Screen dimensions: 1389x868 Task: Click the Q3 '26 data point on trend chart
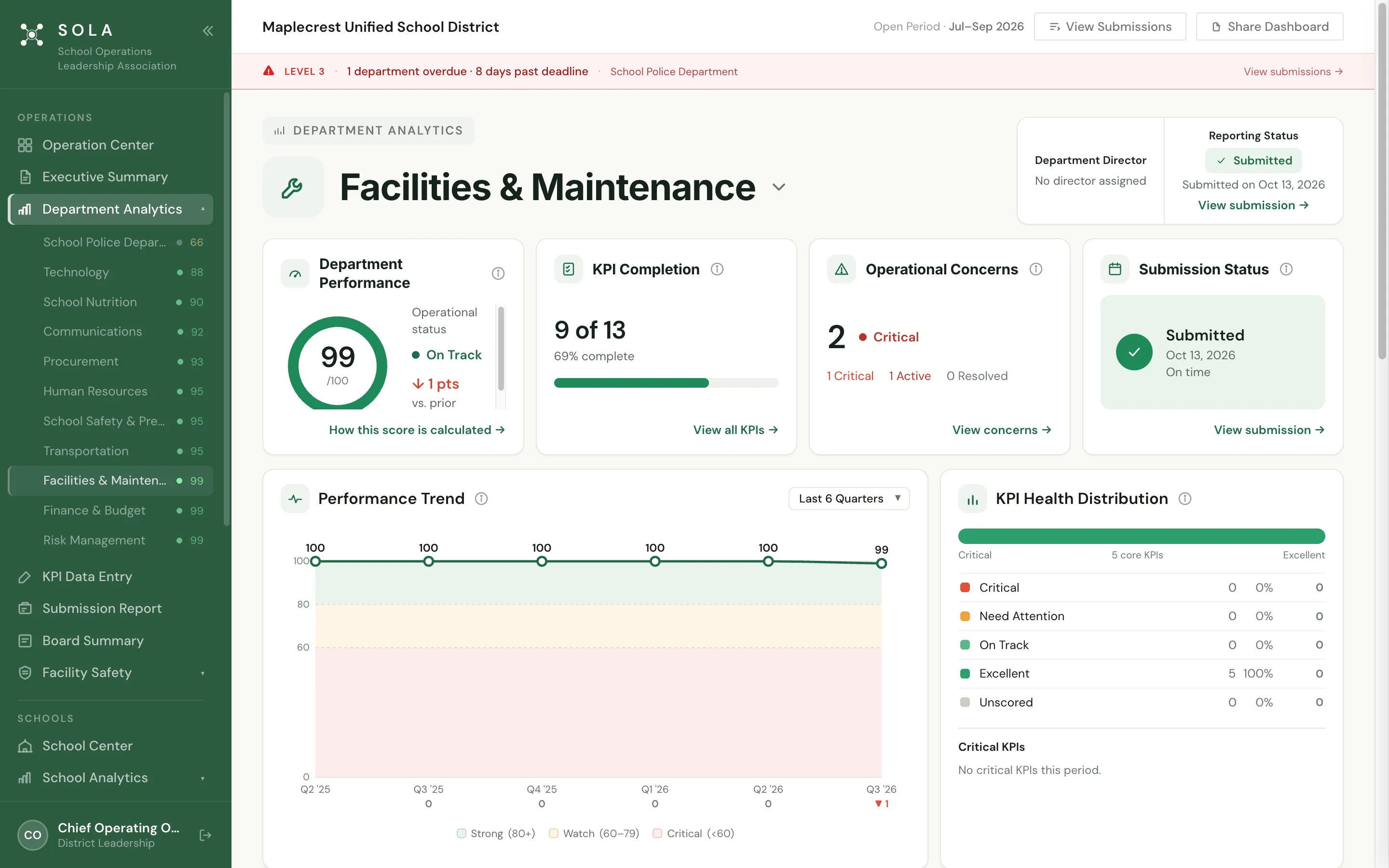click(x=882, y=564)
